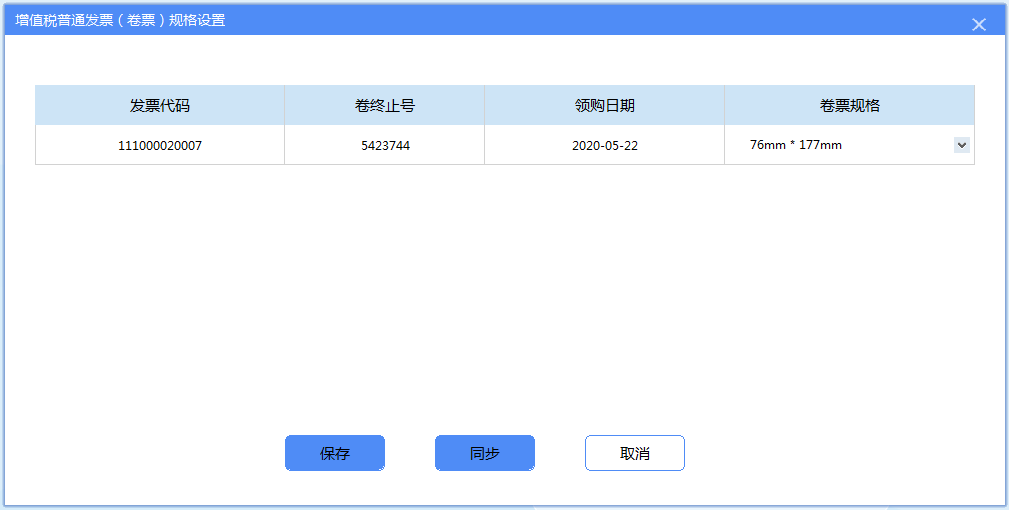This screenshot has height=510, width=1009.
Task: Click the 卷终止号 column header
Action: (x=385, y=105)
